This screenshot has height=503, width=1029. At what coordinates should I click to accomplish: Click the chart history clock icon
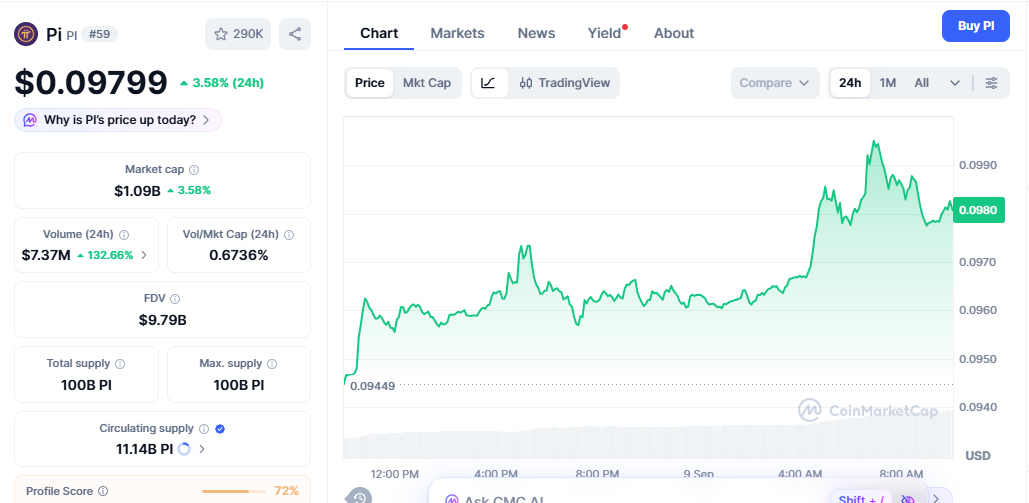click(x=360, y=497)
